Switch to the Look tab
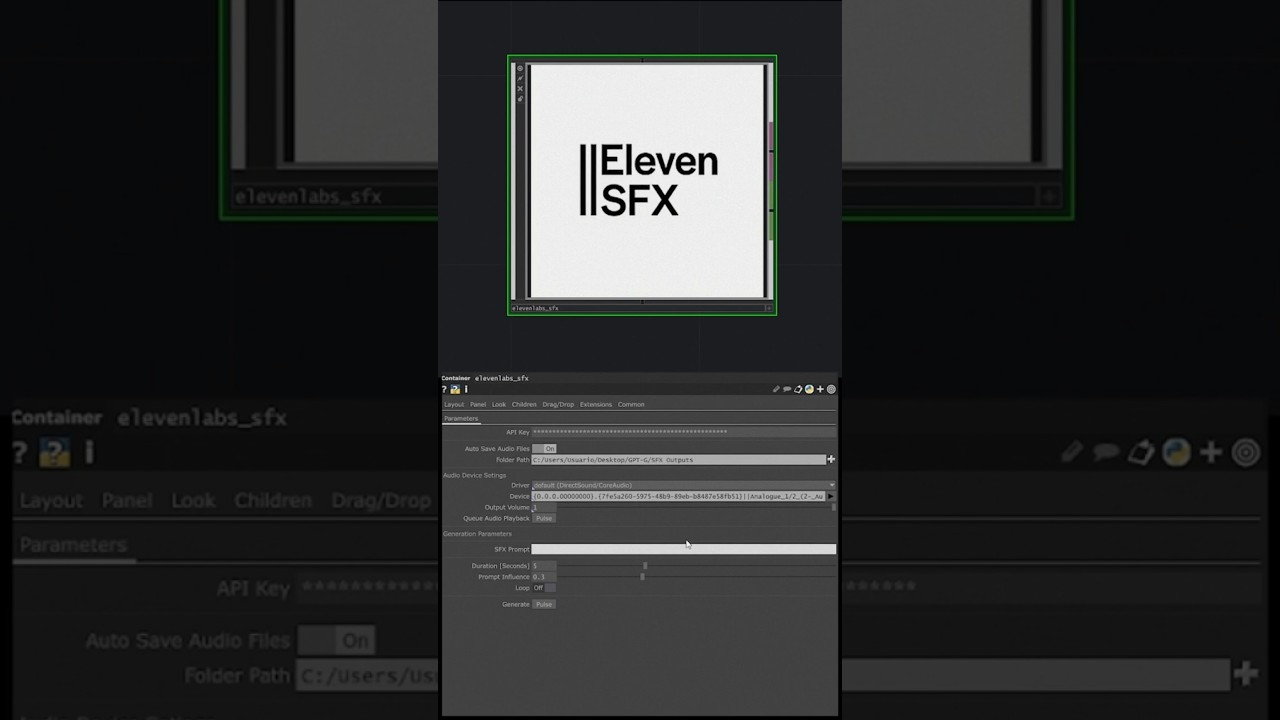The image size is (1280, 720). click(x=499, y=404)
